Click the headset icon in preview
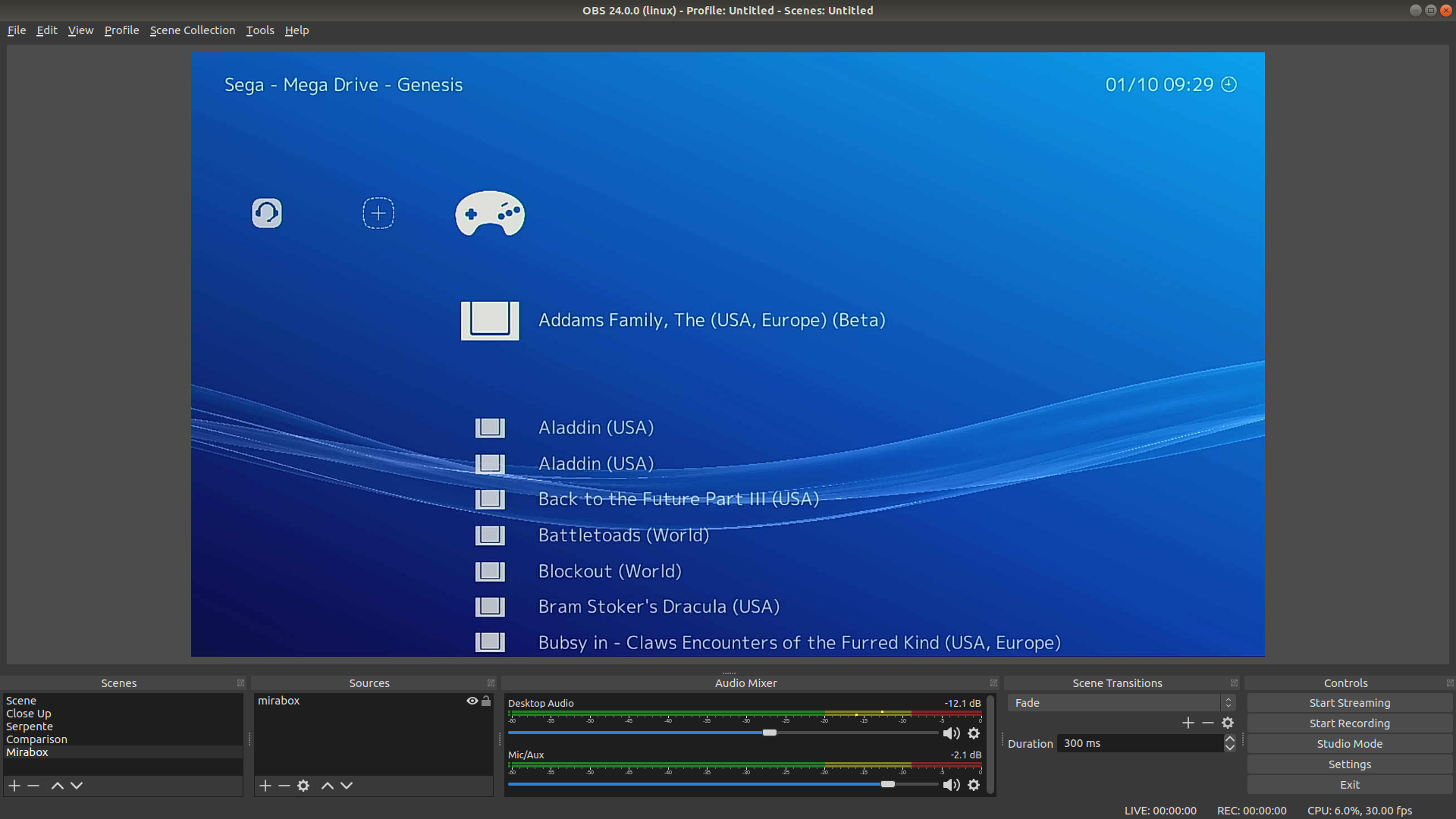 coord(267,213)
